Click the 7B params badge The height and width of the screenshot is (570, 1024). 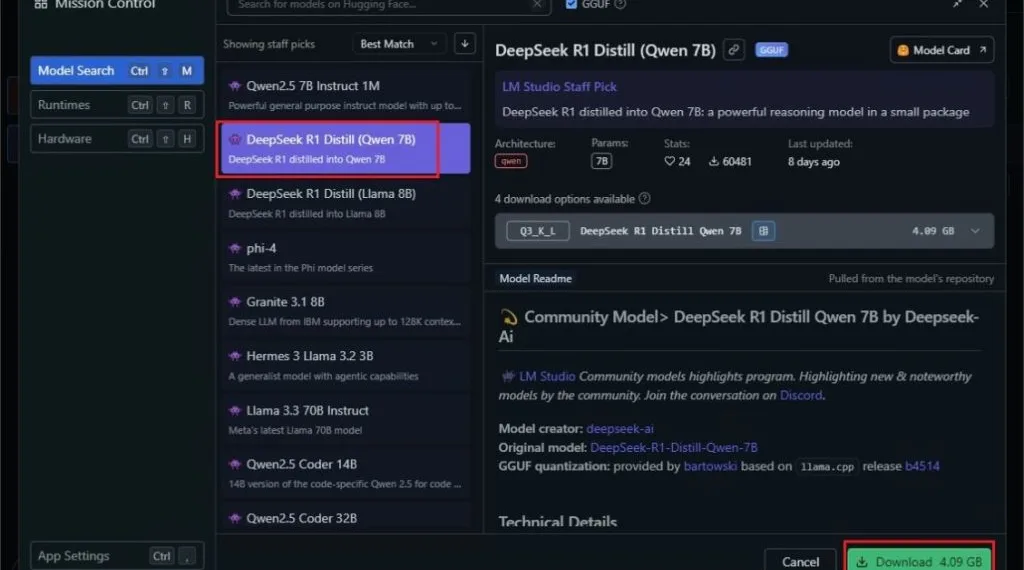click(x=601, y=161)
